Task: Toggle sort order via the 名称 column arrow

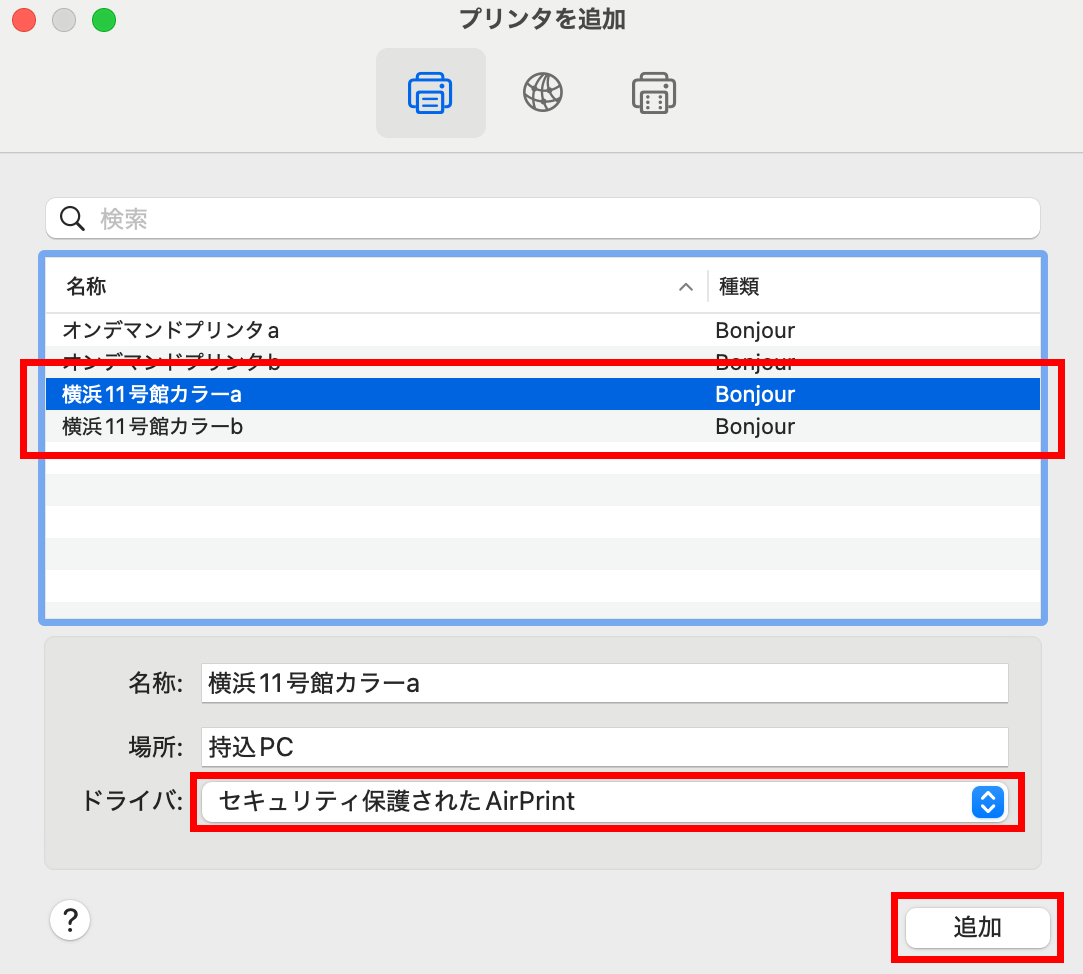Action: [x=686, y=287]
